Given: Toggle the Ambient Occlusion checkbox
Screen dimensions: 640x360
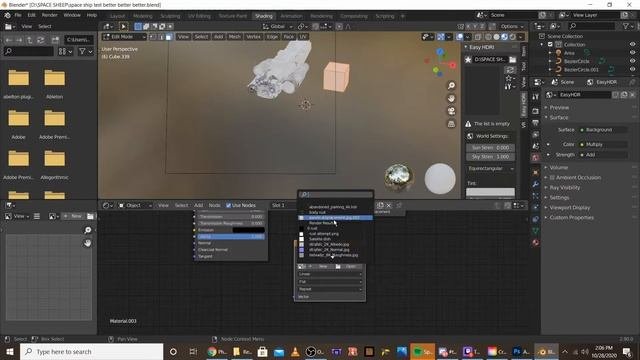Looking at the screenshot, I should coord(552,178).
